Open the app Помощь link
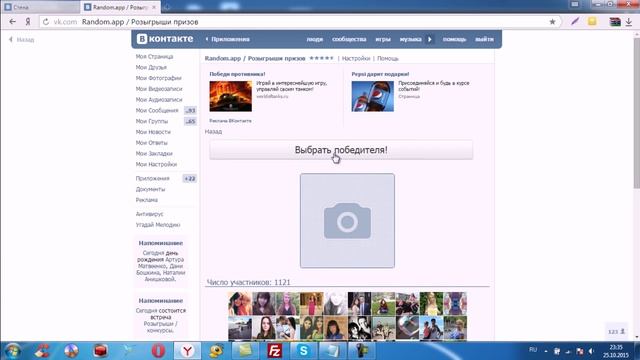Image resolution: width=640 pixels, height=360 pixels. coord(388,58)
